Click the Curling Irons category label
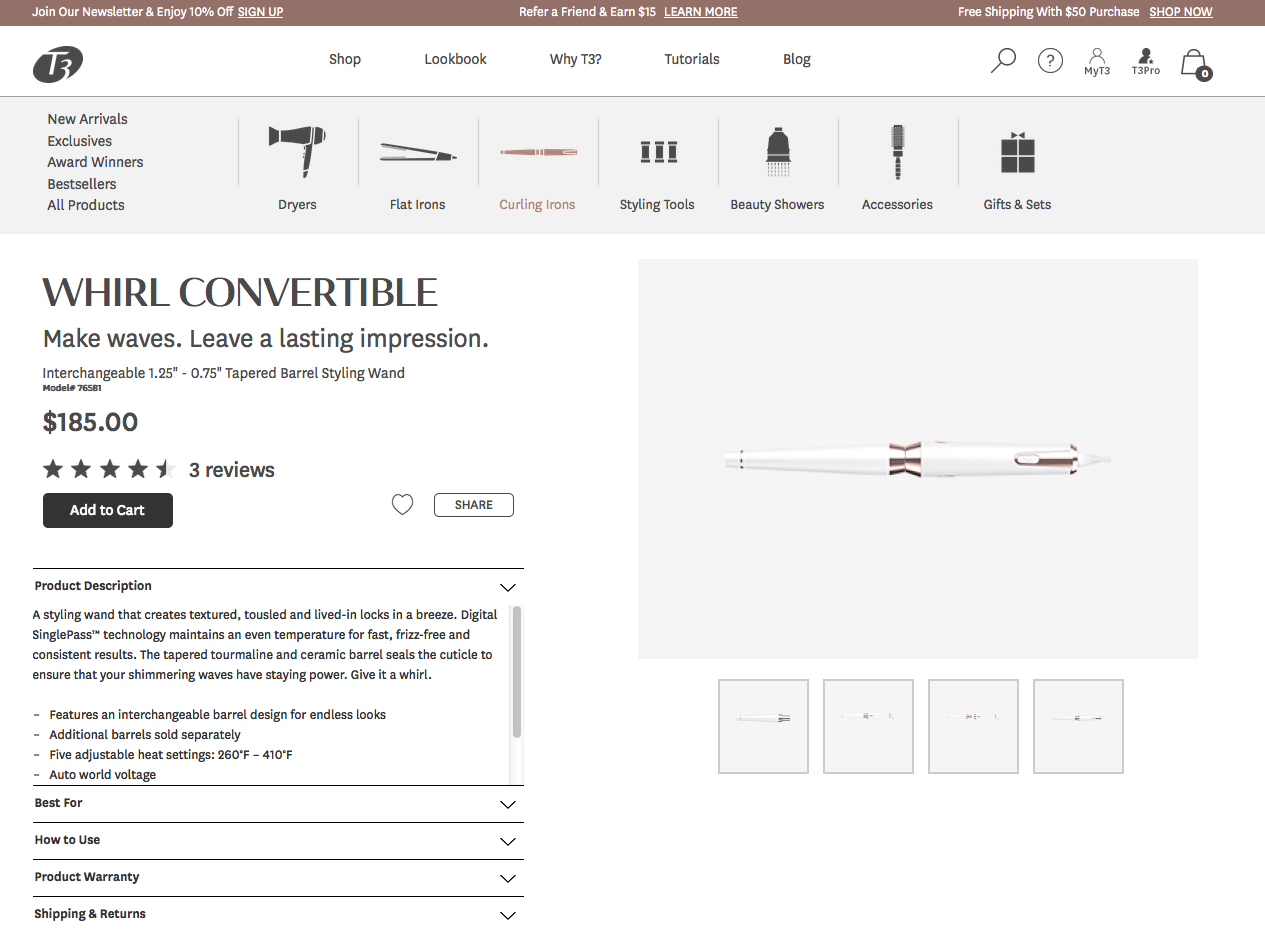 [538, 204]
